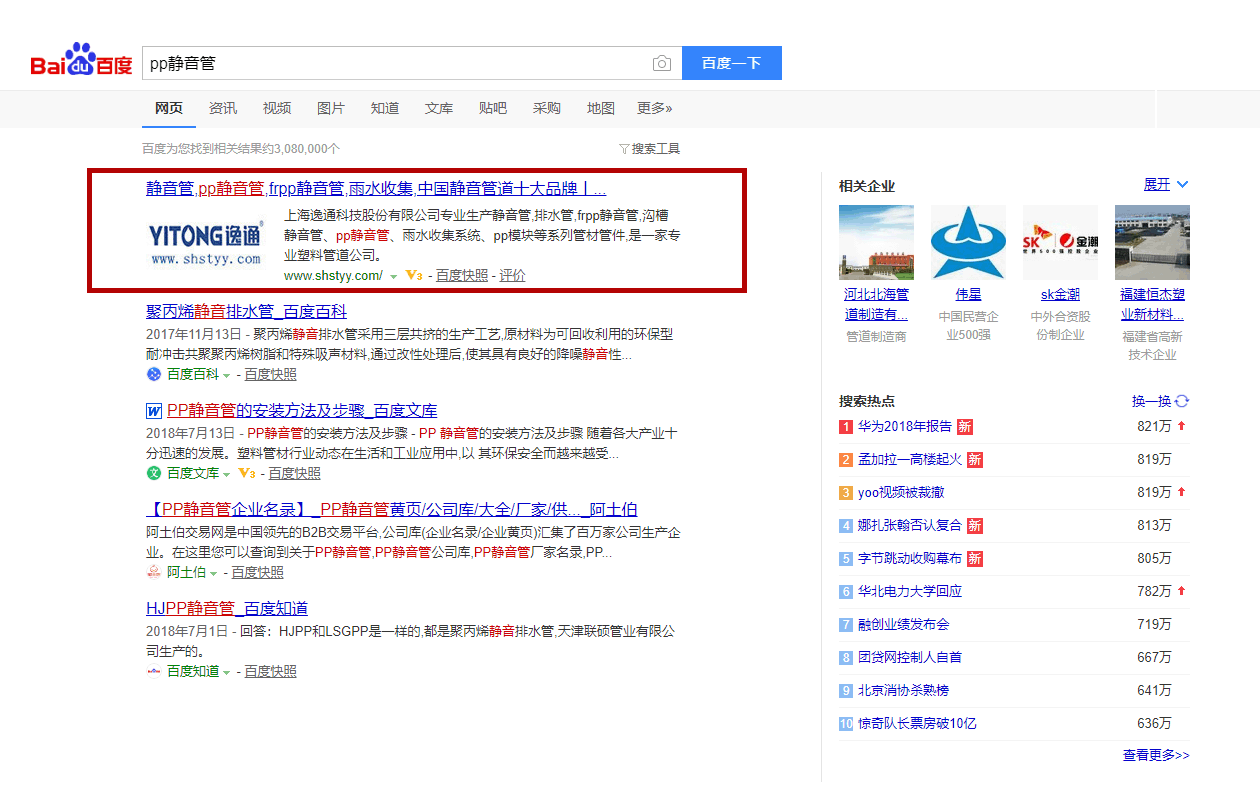The width and height of the screenshot is (1260, 809).
Task: Open the 更多» menu in the search tabs
Action: click(655, 108)
